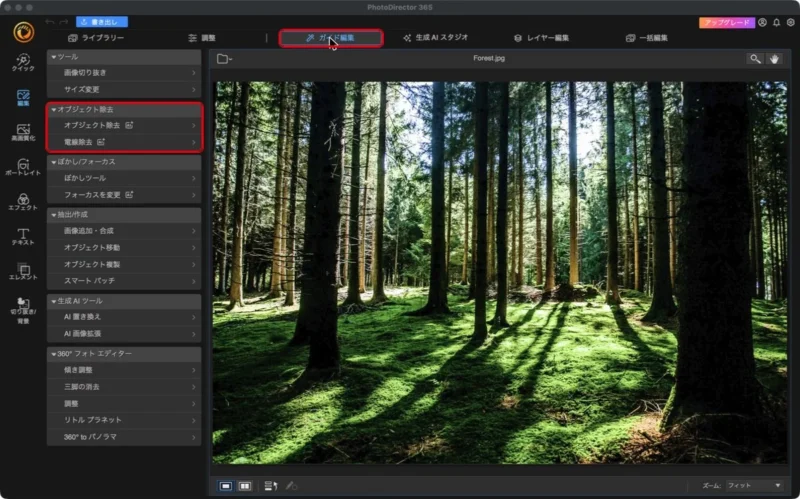Open the 電線除去 tool row

click(124, 142)
